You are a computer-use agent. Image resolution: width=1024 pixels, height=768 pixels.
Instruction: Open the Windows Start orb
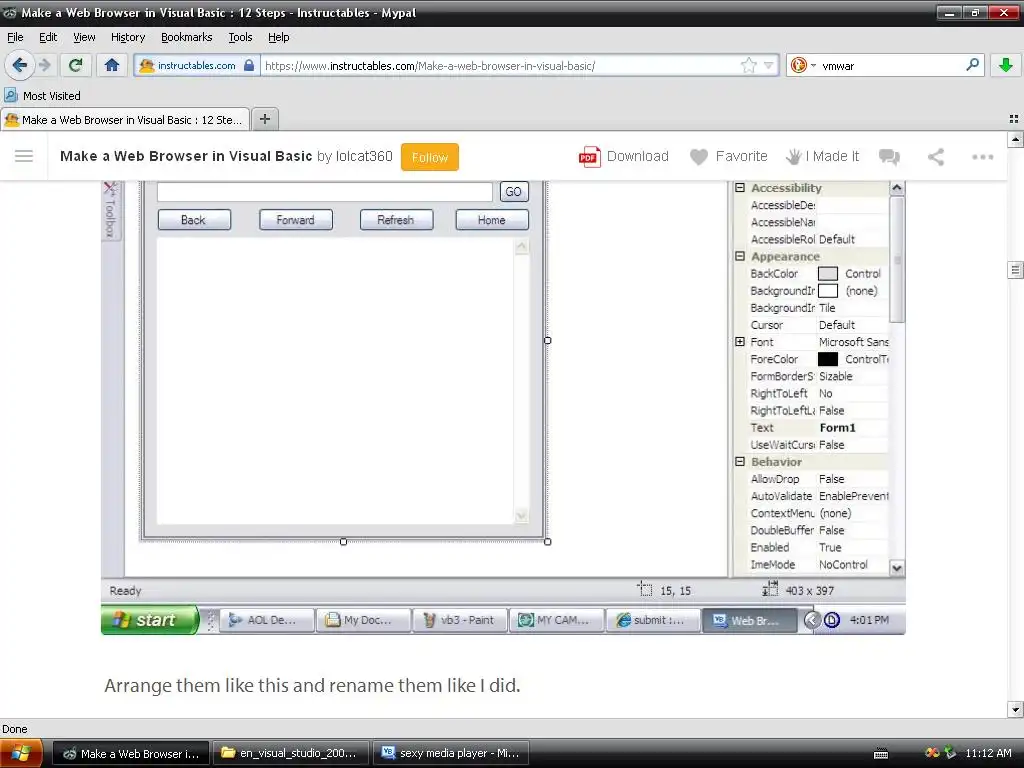pyautogui.click(x=21, y=753)
